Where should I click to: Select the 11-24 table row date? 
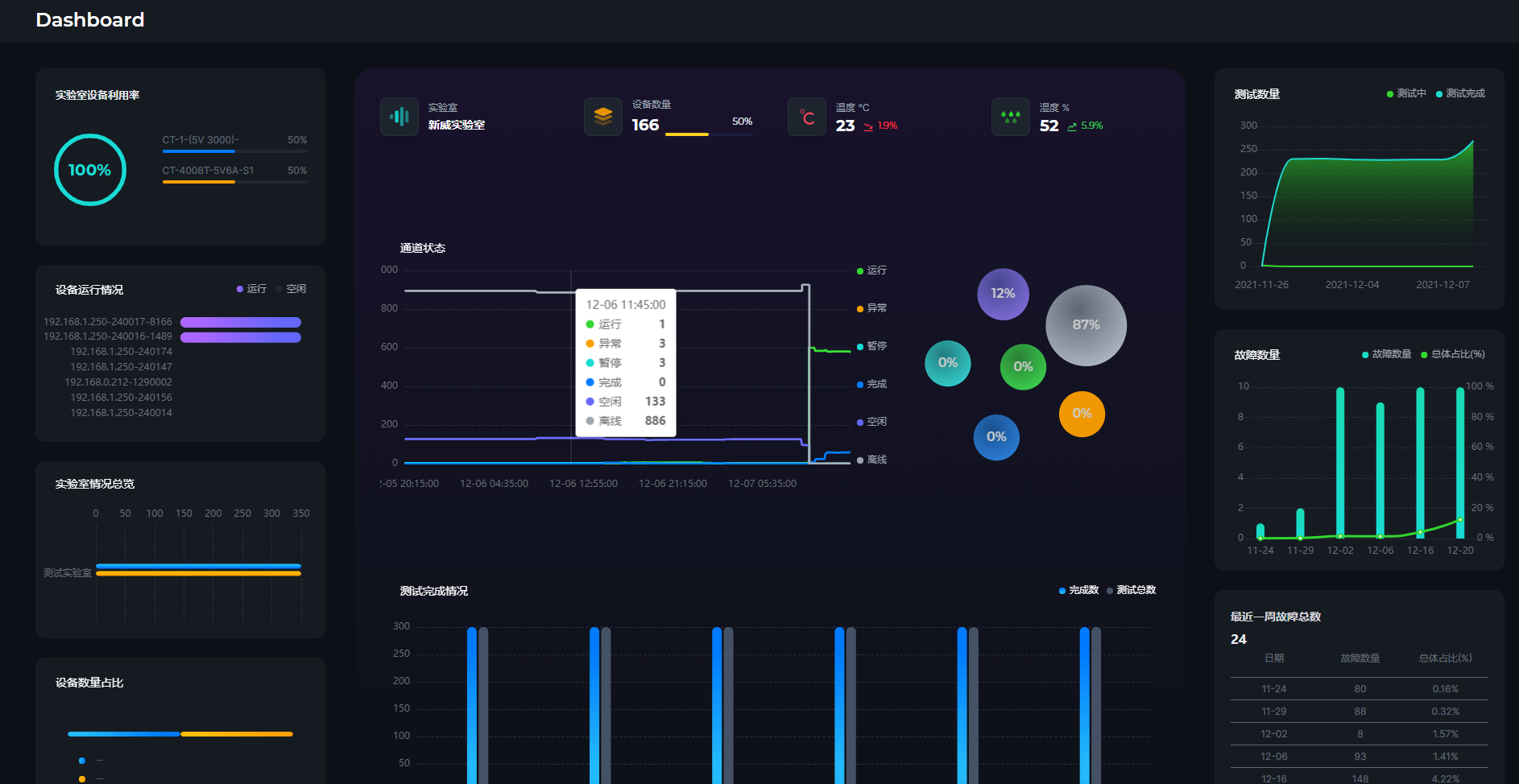tap(1274, 689)
